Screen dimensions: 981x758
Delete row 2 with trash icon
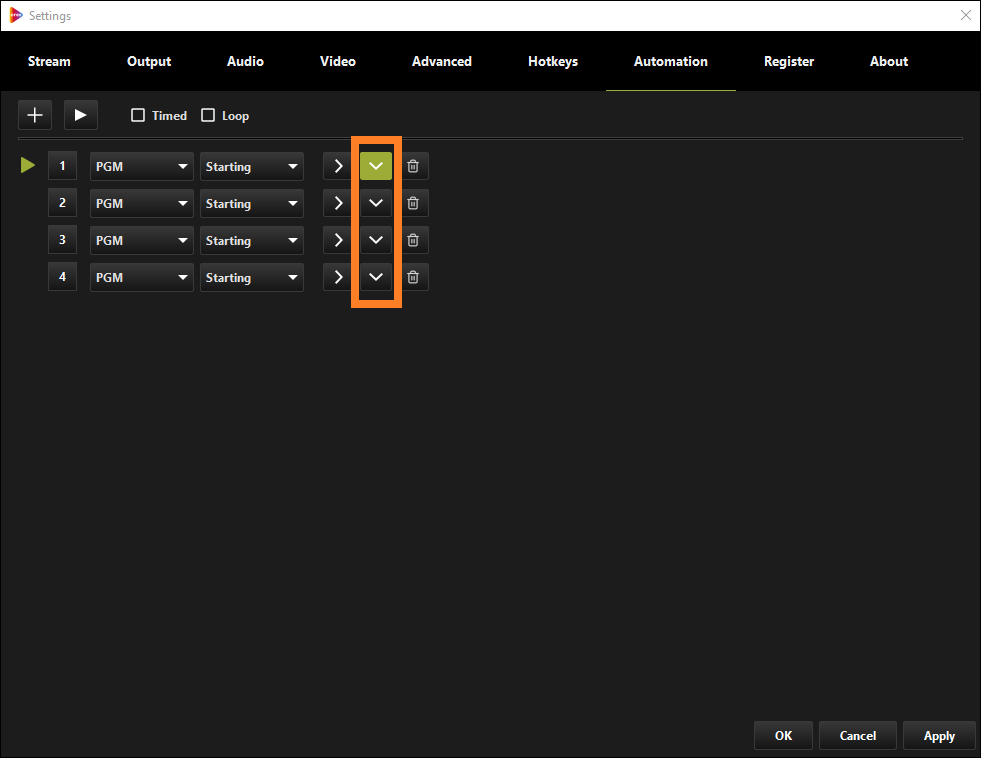[413, 203]
